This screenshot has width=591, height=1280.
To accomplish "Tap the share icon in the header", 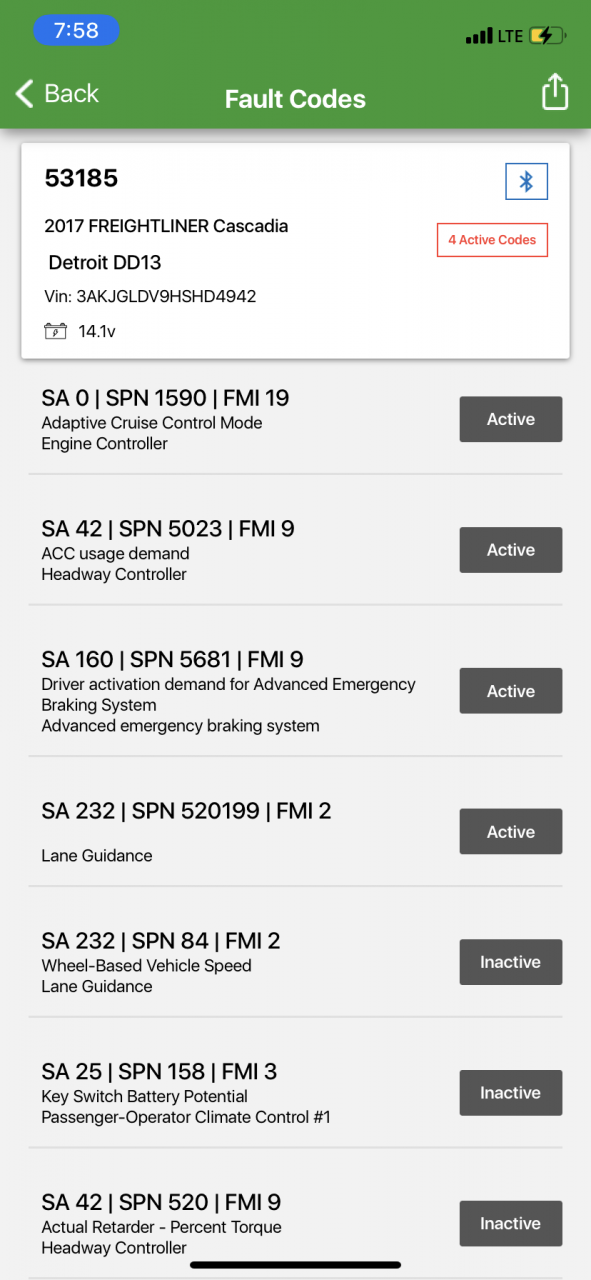I will click(x=555, y=92).
